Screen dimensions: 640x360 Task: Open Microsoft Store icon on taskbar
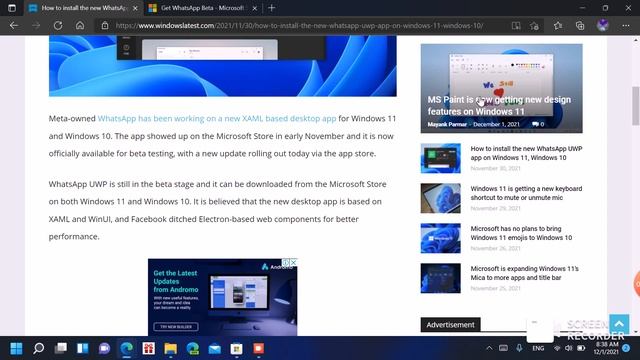(x=236, y=348)
